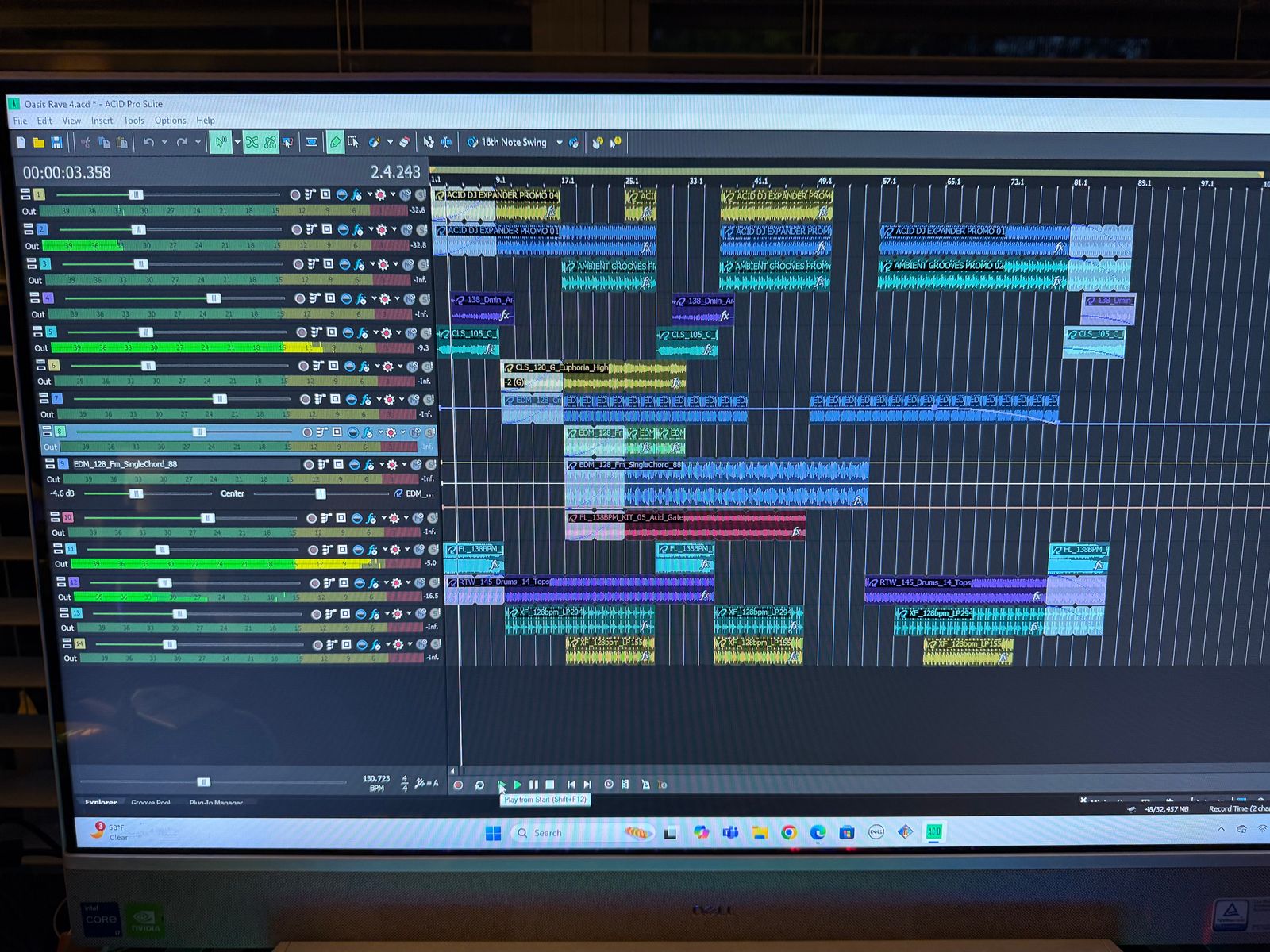Click the Undo arrow icon
This screenshot has height=952, width=1270.
pos(148,143)
